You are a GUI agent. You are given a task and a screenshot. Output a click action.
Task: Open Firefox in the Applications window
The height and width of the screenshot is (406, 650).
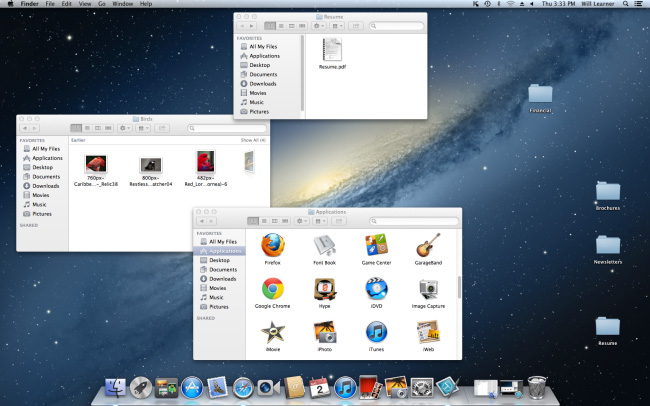point(272,246)
